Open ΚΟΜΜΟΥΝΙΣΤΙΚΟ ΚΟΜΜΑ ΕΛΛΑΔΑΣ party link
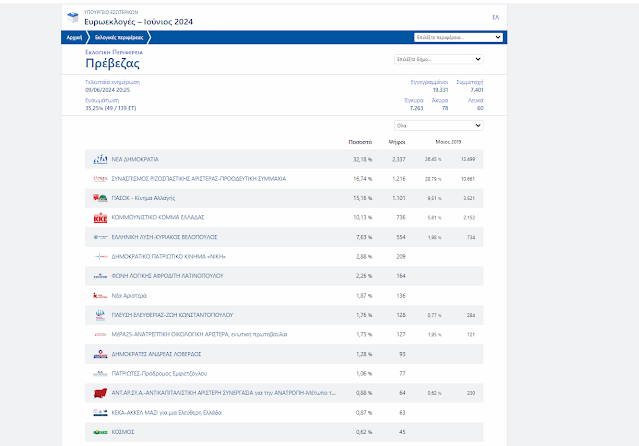 [158, 218]
